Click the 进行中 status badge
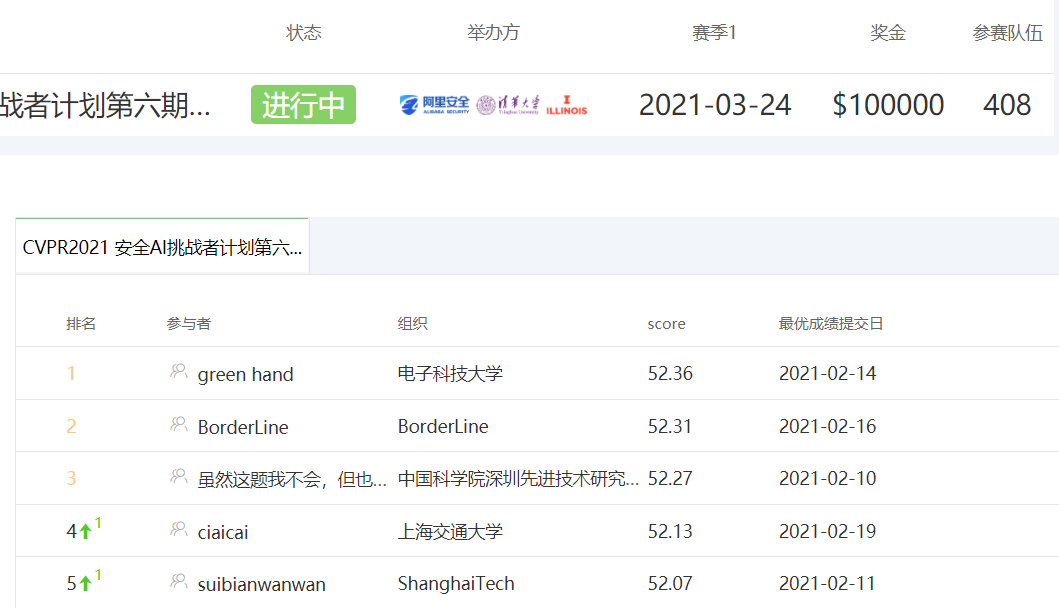 coord(303,105)
